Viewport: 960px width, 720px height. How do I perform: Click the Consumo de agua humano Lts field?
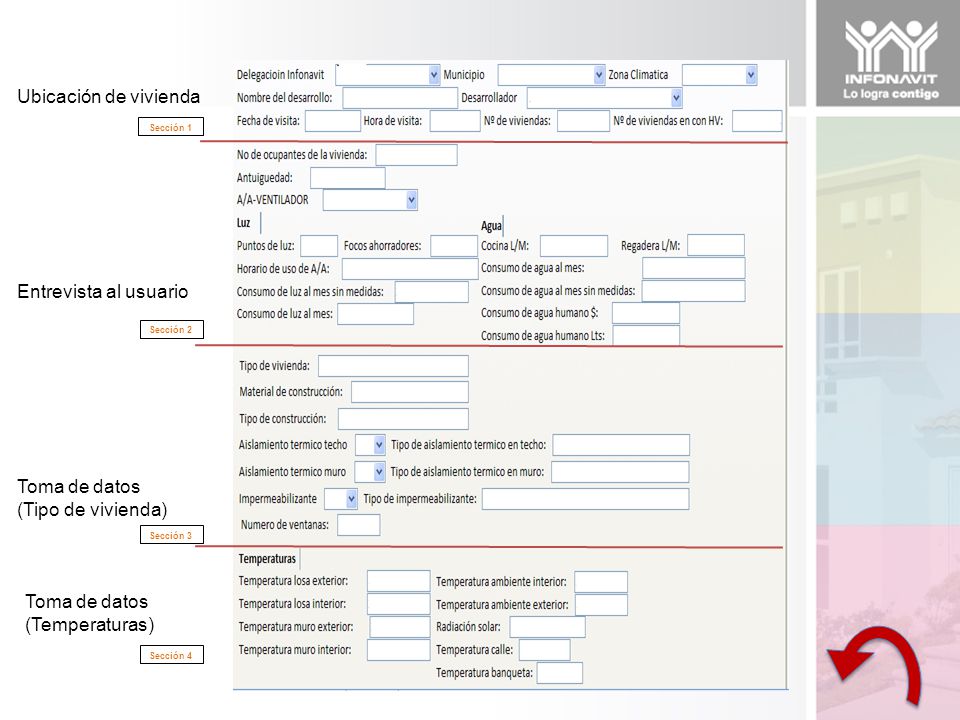click(646, 336)
